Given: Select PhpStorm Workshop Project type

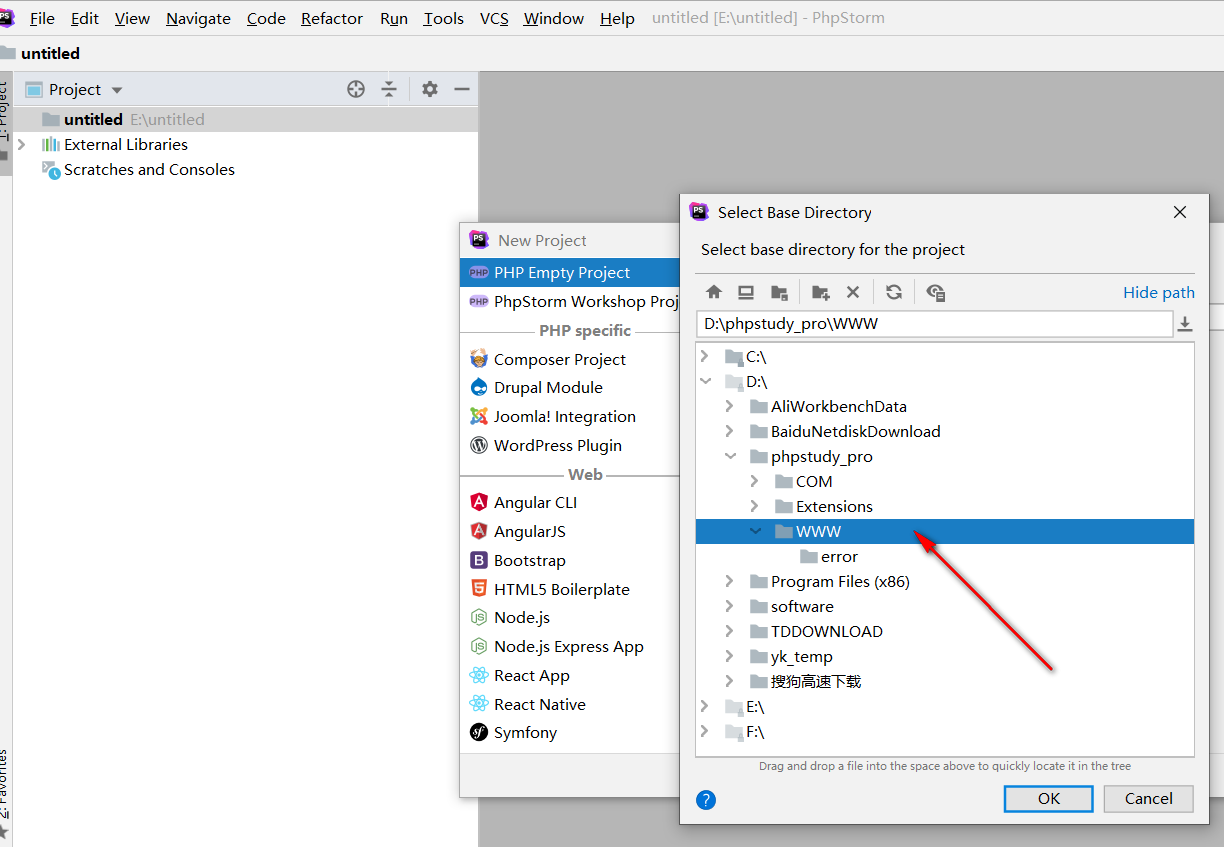Looking at the screenshot, I should point(570,301).
